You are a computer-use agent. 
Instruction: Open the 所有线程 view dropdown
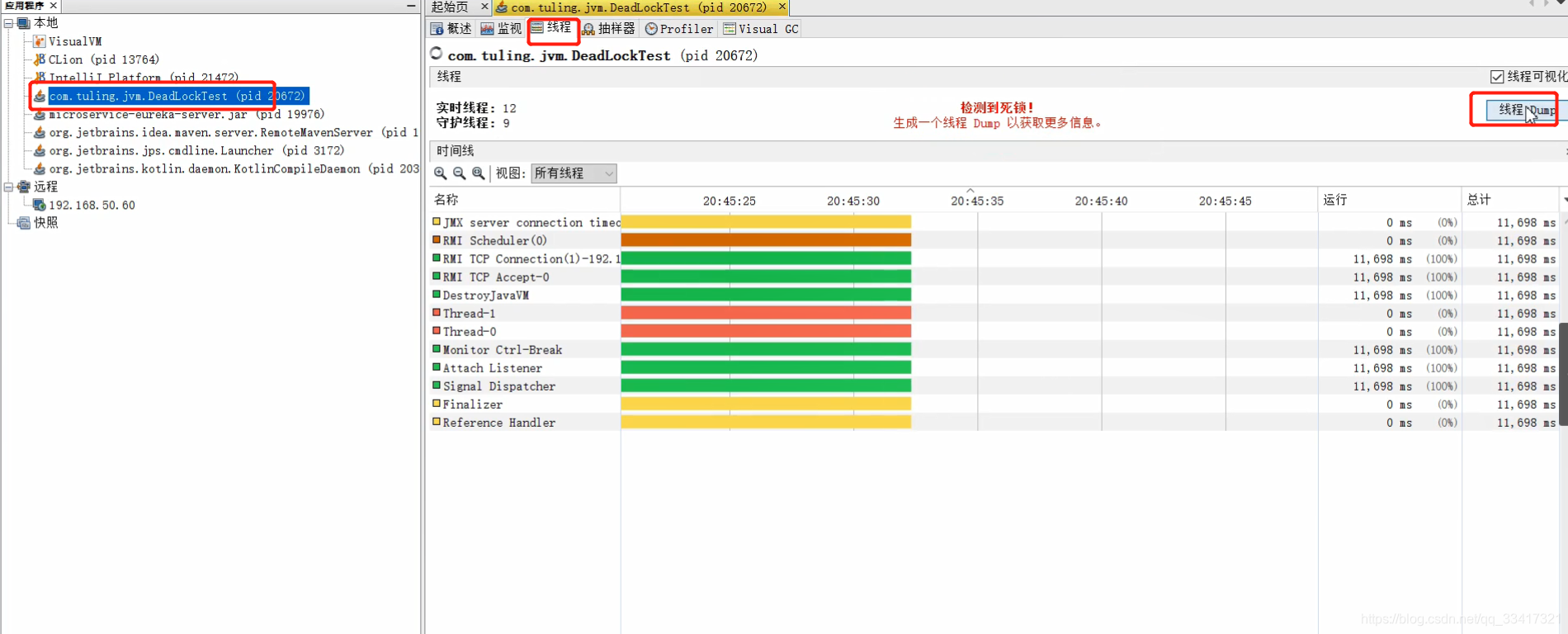tap(574, 173)
